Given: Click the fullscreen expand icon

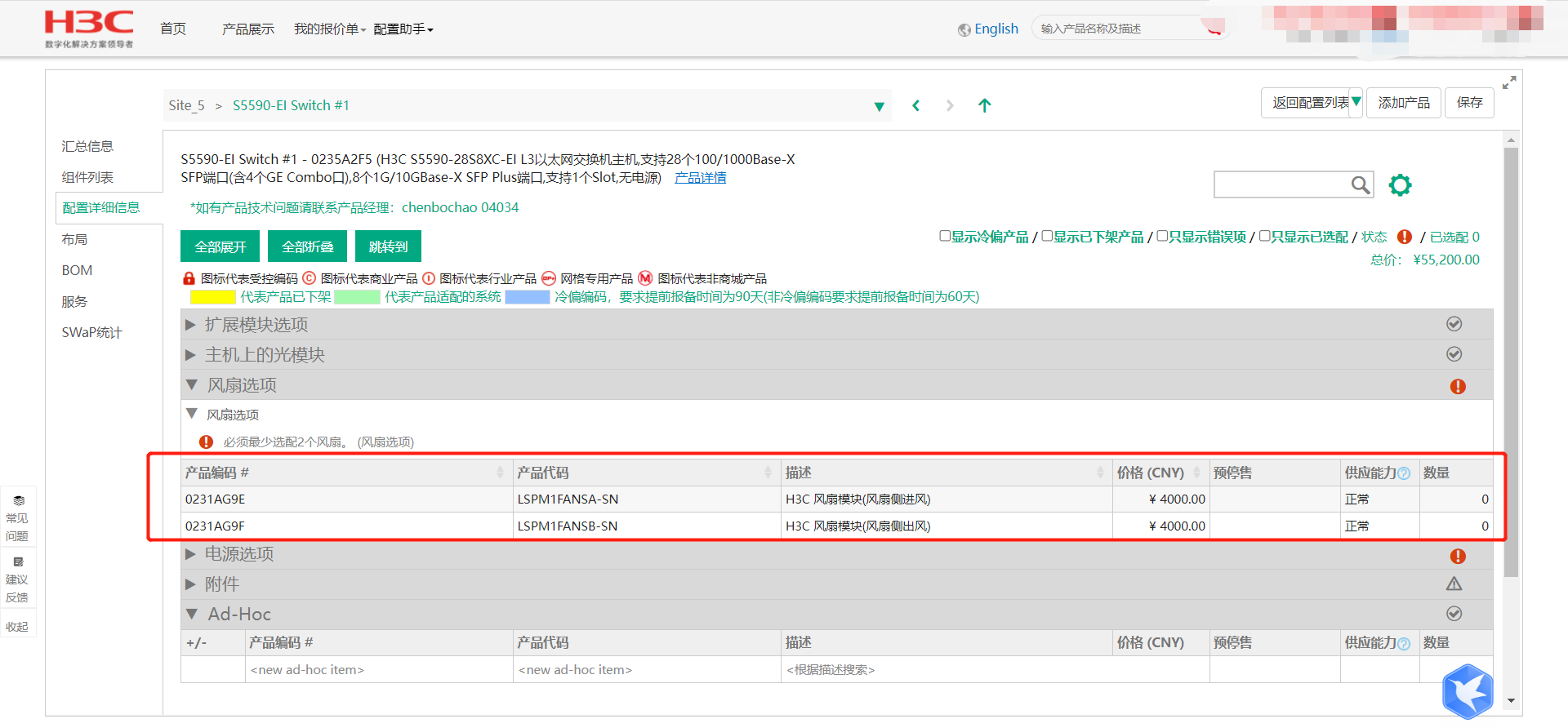Looking at the screenshot, I should 1509,82.
